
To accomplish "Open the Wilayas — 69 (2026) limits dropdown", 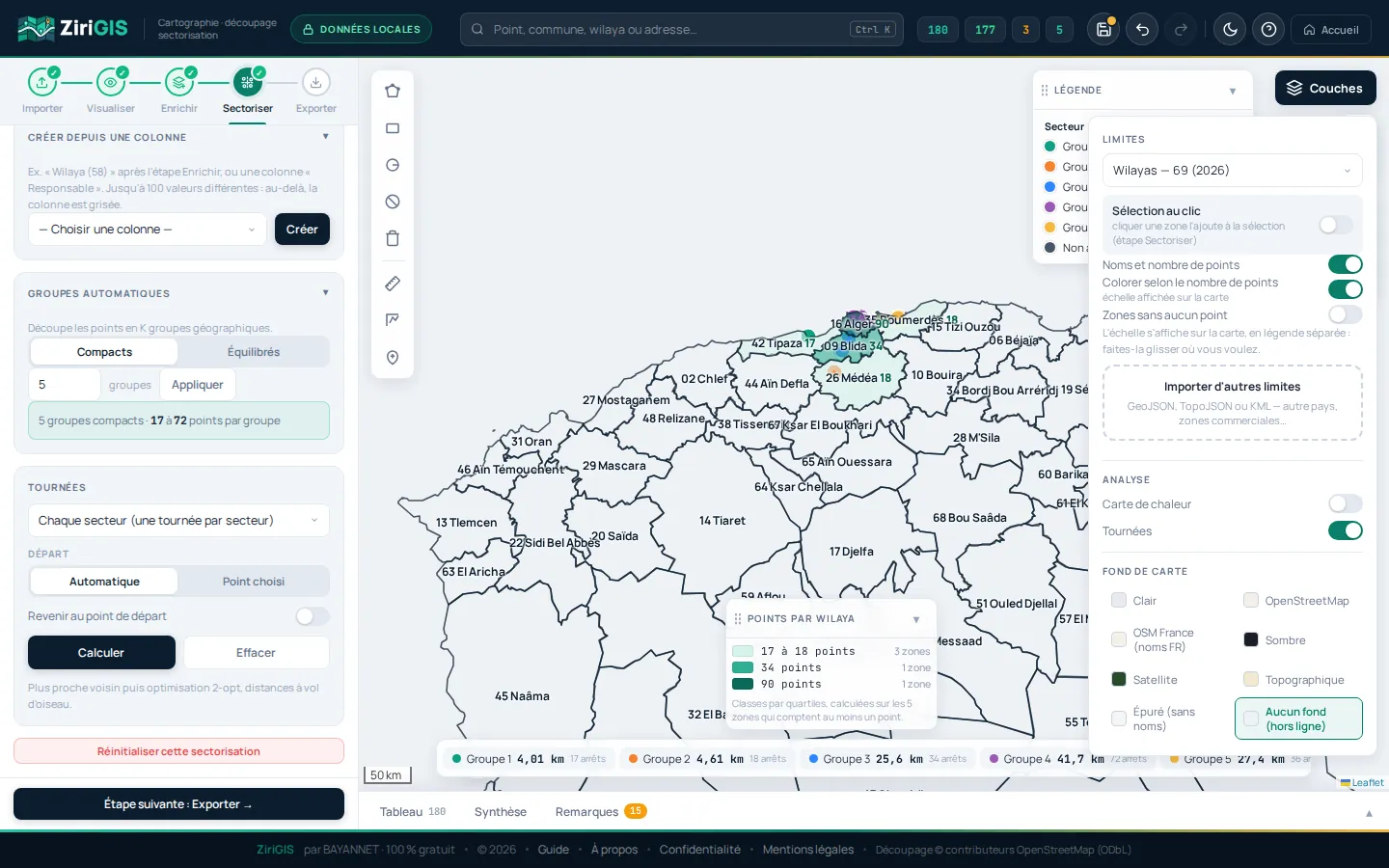I will point(1232,171).
